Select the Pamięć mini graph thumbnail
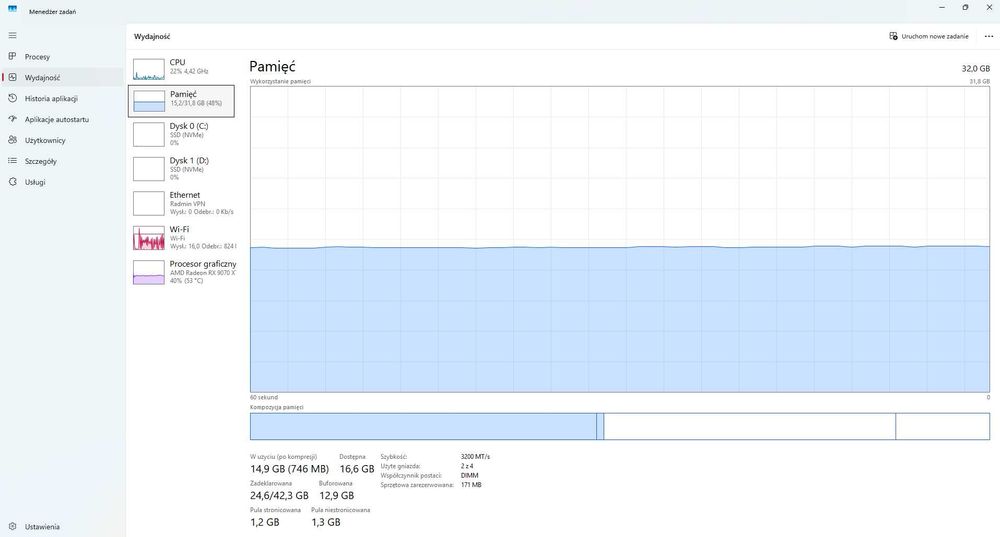Image resolution: width=1000 pixels, height=537 pixels. tap(149, 101)
